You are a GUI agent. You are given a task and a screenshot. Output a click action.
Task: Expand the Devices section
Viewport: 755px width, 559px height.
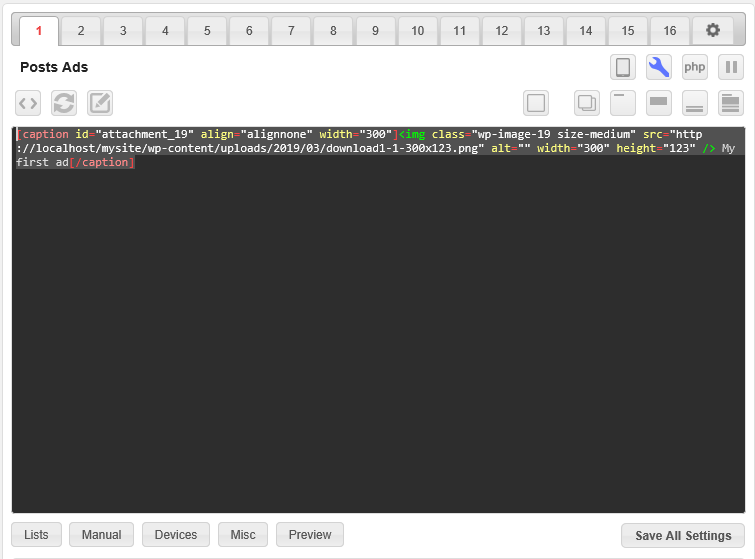click(176, 535)
